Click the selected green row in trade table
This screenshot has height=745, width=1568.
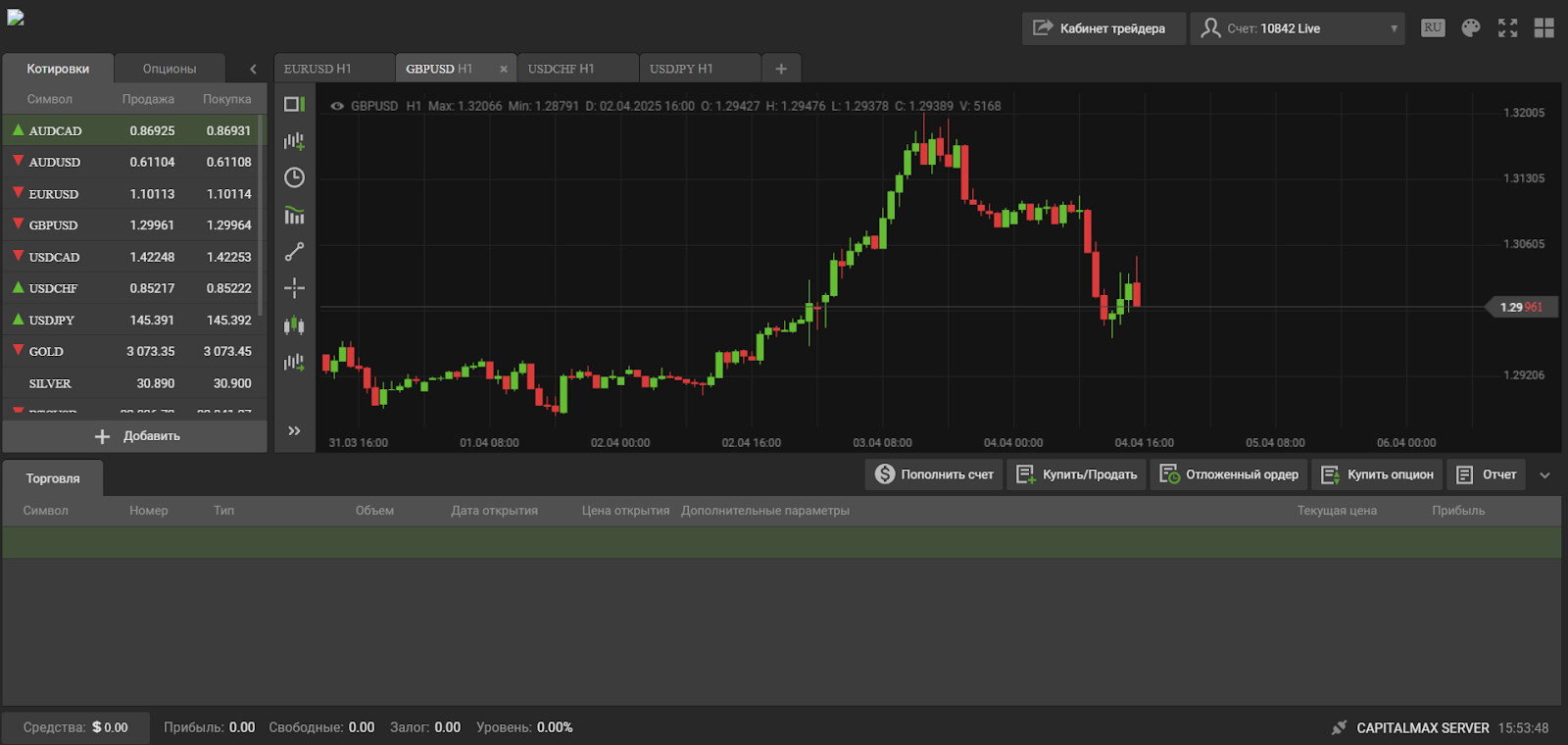[781, 543]
